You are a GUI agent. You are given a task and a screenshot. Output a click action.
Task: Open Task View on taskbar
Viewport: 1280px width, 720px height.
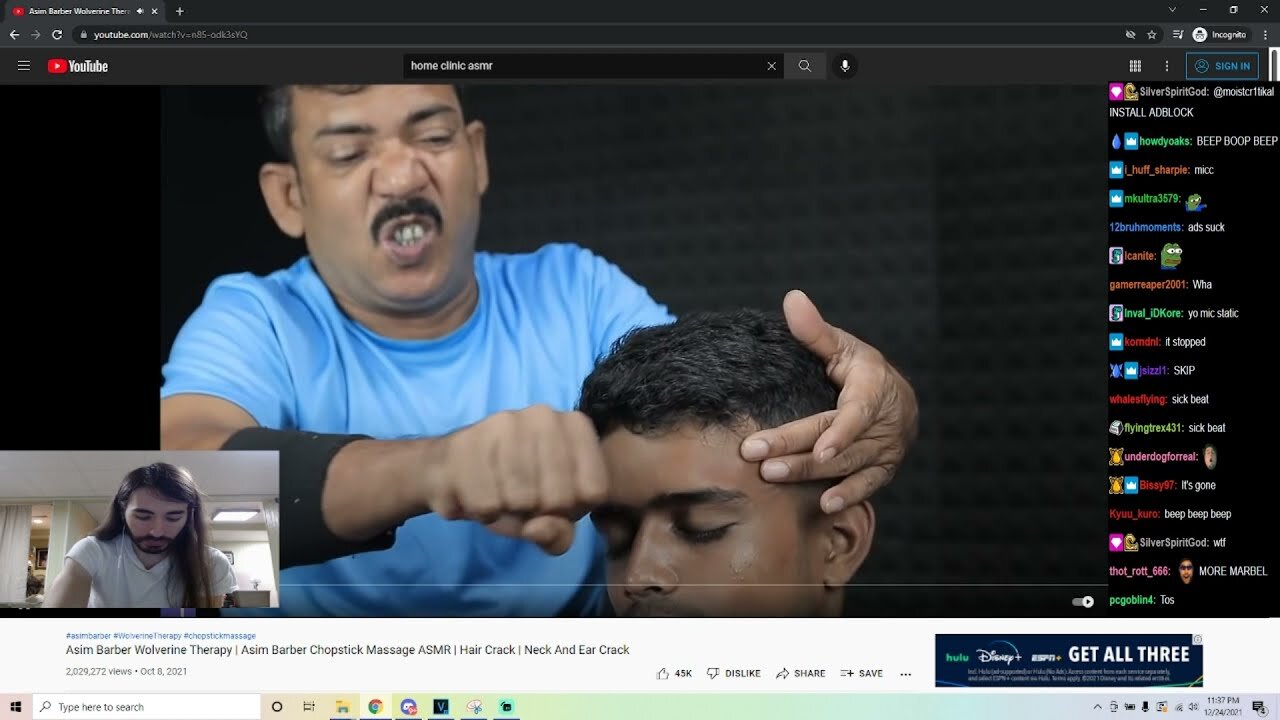pos(309,707)
